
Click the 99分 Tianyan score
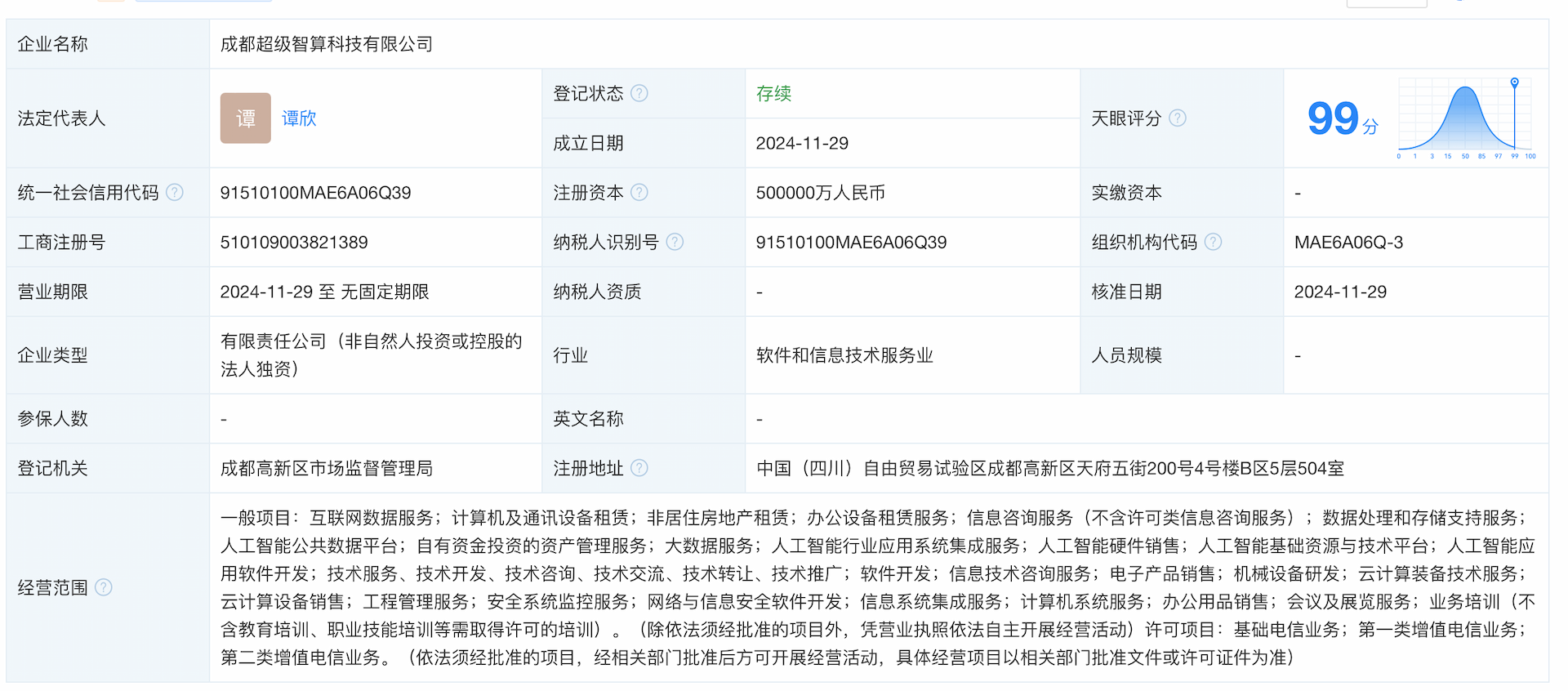(1341, 119)
